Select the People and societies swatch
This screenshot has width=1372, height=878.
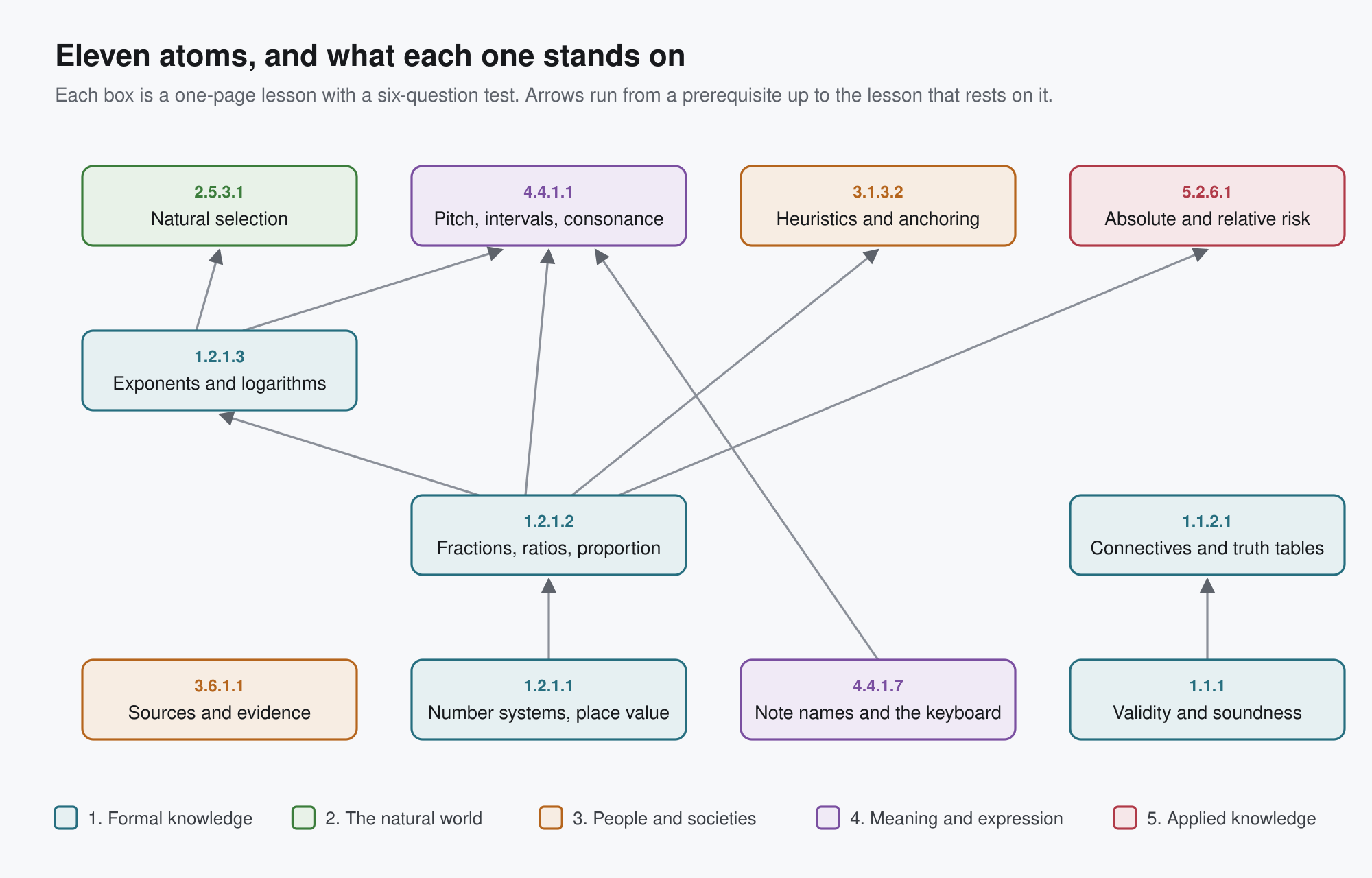tap(551, 818)
